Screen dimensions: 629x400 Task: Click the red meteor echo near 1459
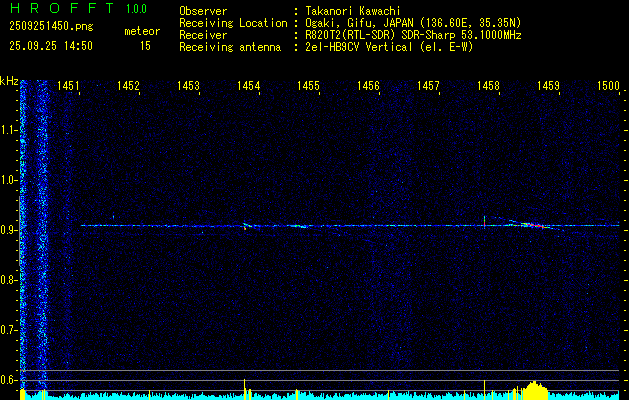point(534,225)
